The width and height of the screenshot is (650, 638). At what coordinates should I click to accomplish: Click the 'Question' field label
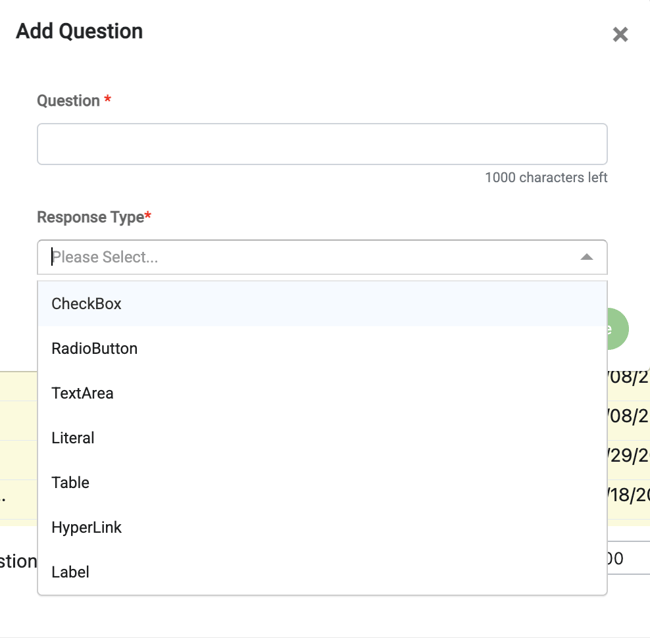coord(68,101)
